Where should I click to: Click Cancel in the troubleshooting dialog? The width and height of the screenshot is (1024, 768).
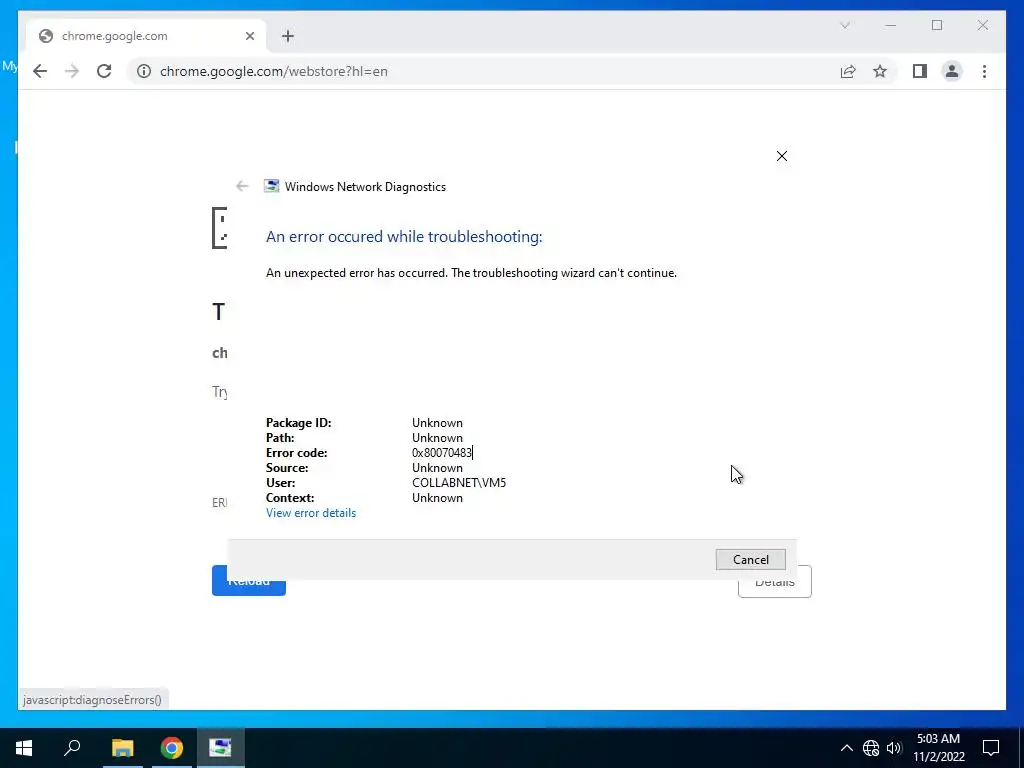[750, 559]
